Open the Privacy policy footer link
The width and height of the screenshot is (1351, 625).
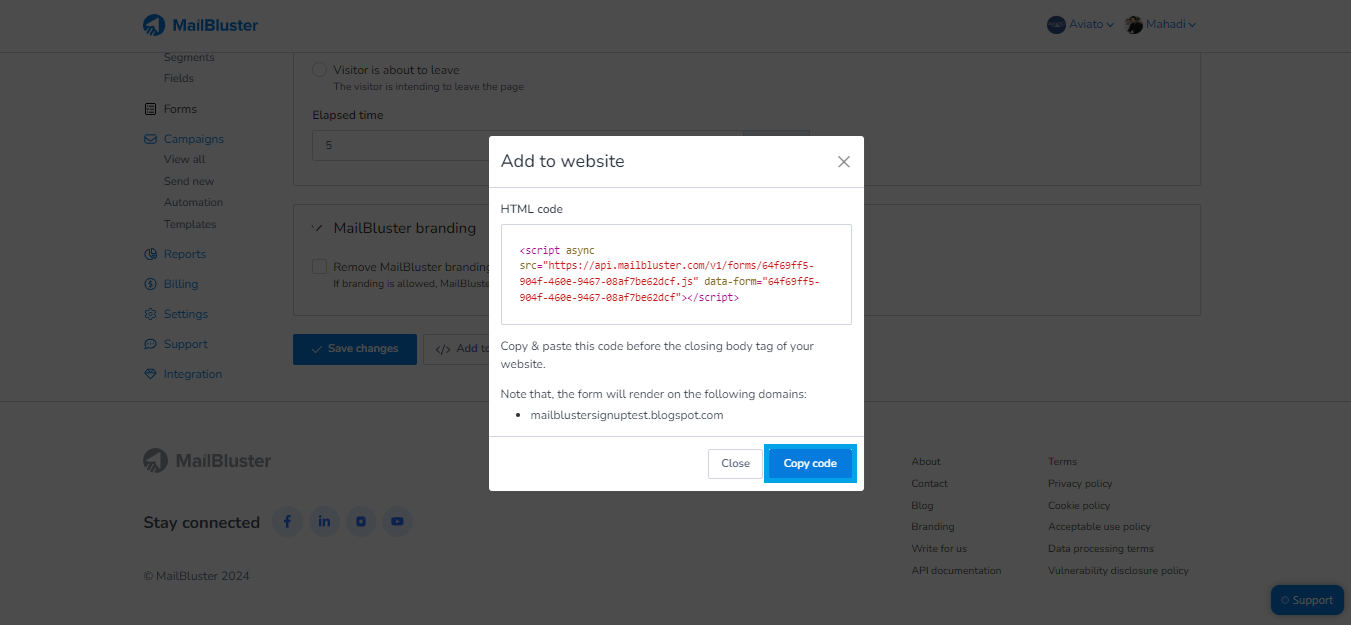[1080, 484]
